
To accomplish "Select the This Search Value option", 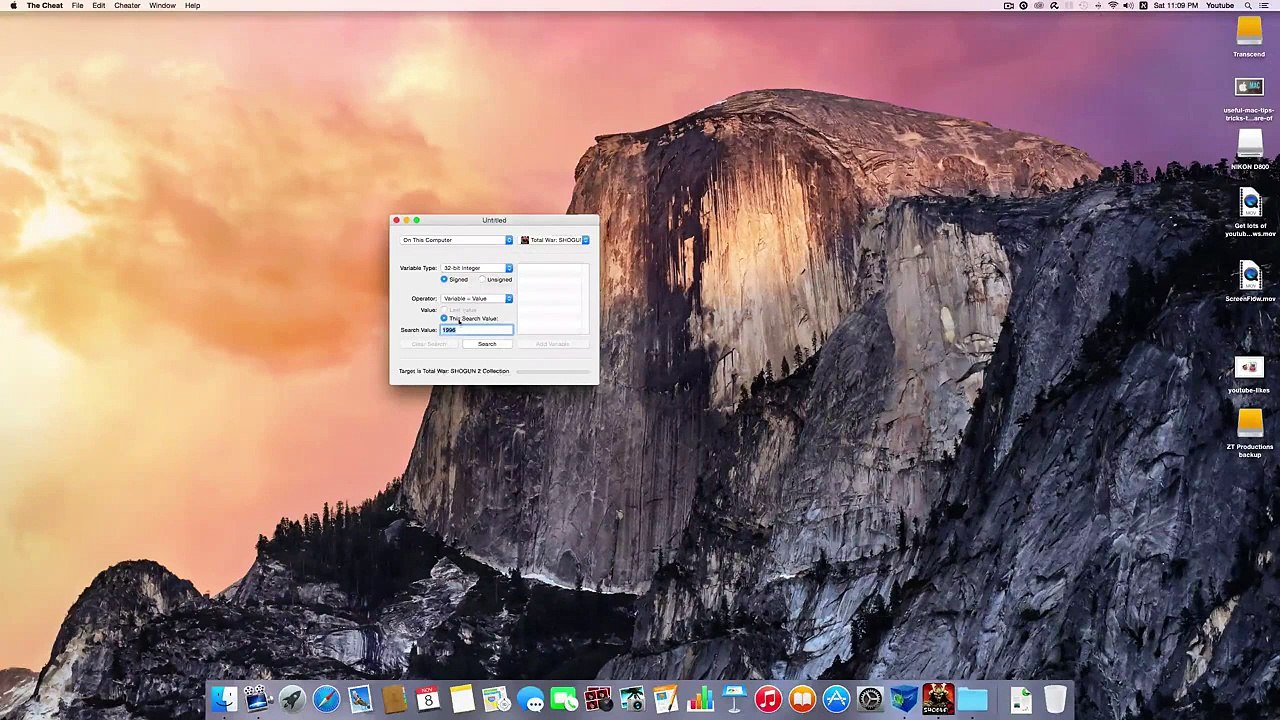I will click(x=469, y=318).
